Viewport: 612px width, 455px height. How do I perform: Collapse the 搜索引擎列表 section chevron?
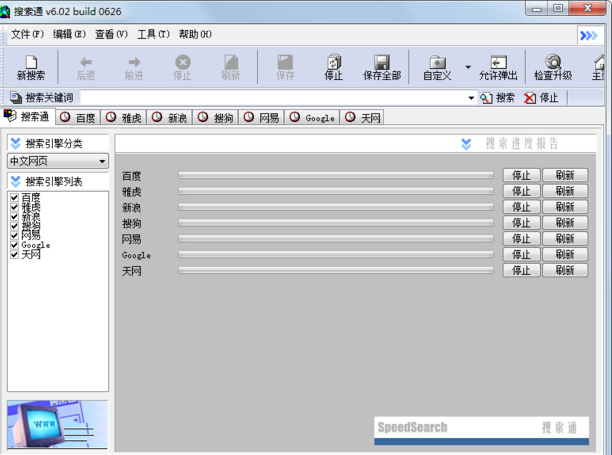tap(16, 181)
